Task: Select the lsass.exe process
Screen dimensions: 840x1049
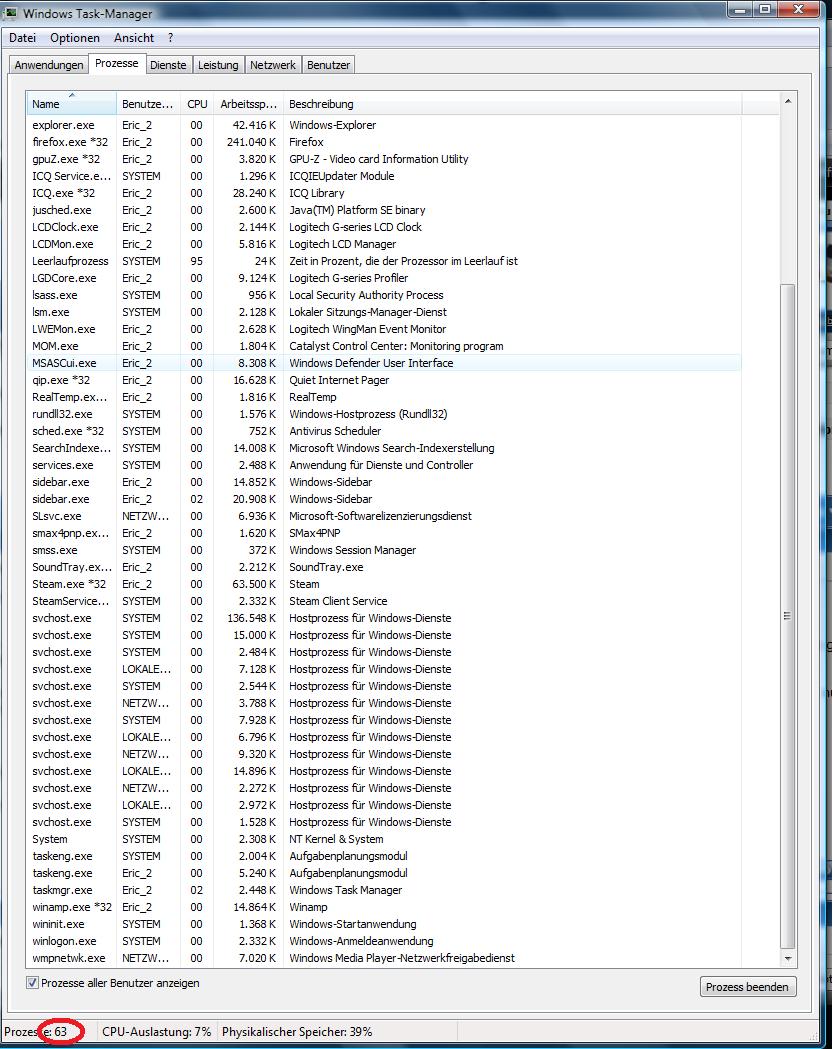Action: pos(384,295)
